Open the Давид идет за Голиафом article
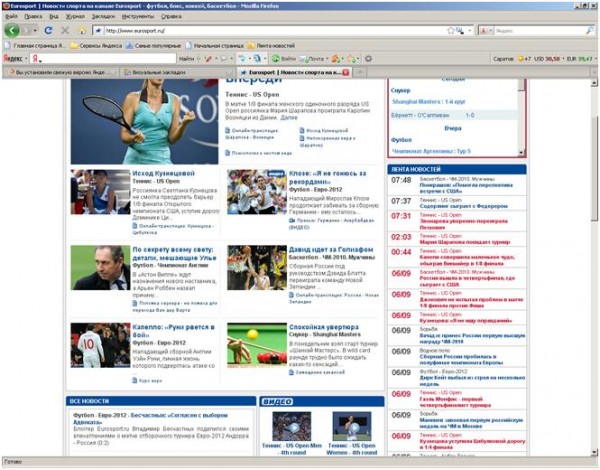 pos(331,250)
